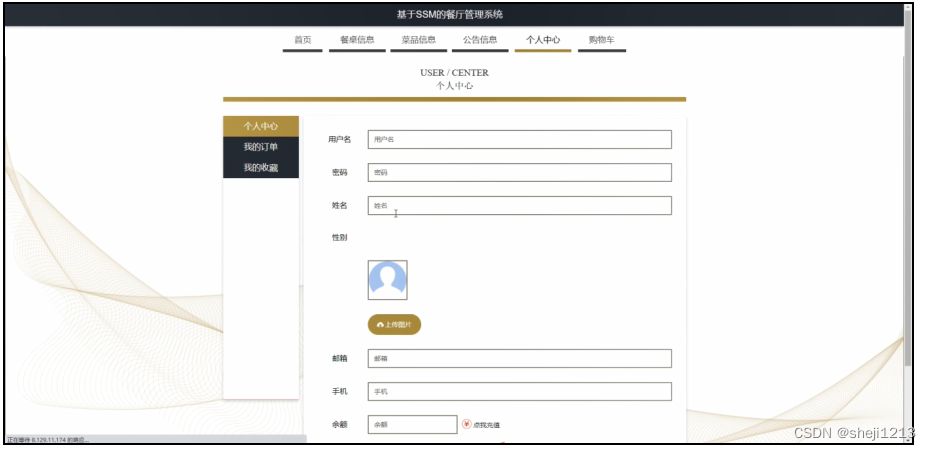Image resolution: width=931 pixels, height=450 pixels.
Task: Click the 邮箱 input field
Action: coord(520,359)
